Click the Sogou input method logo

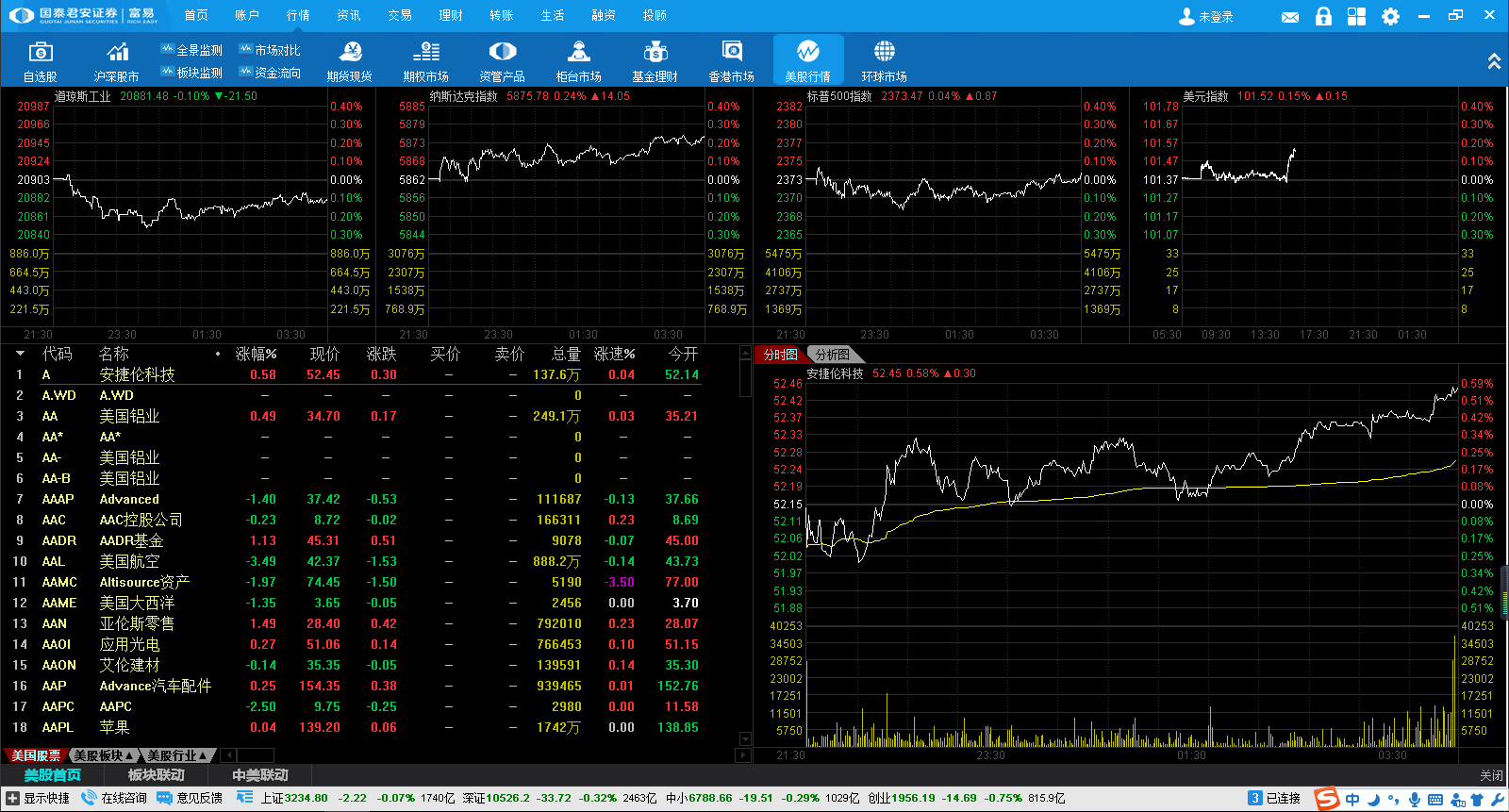click(x=1327, y=799)
